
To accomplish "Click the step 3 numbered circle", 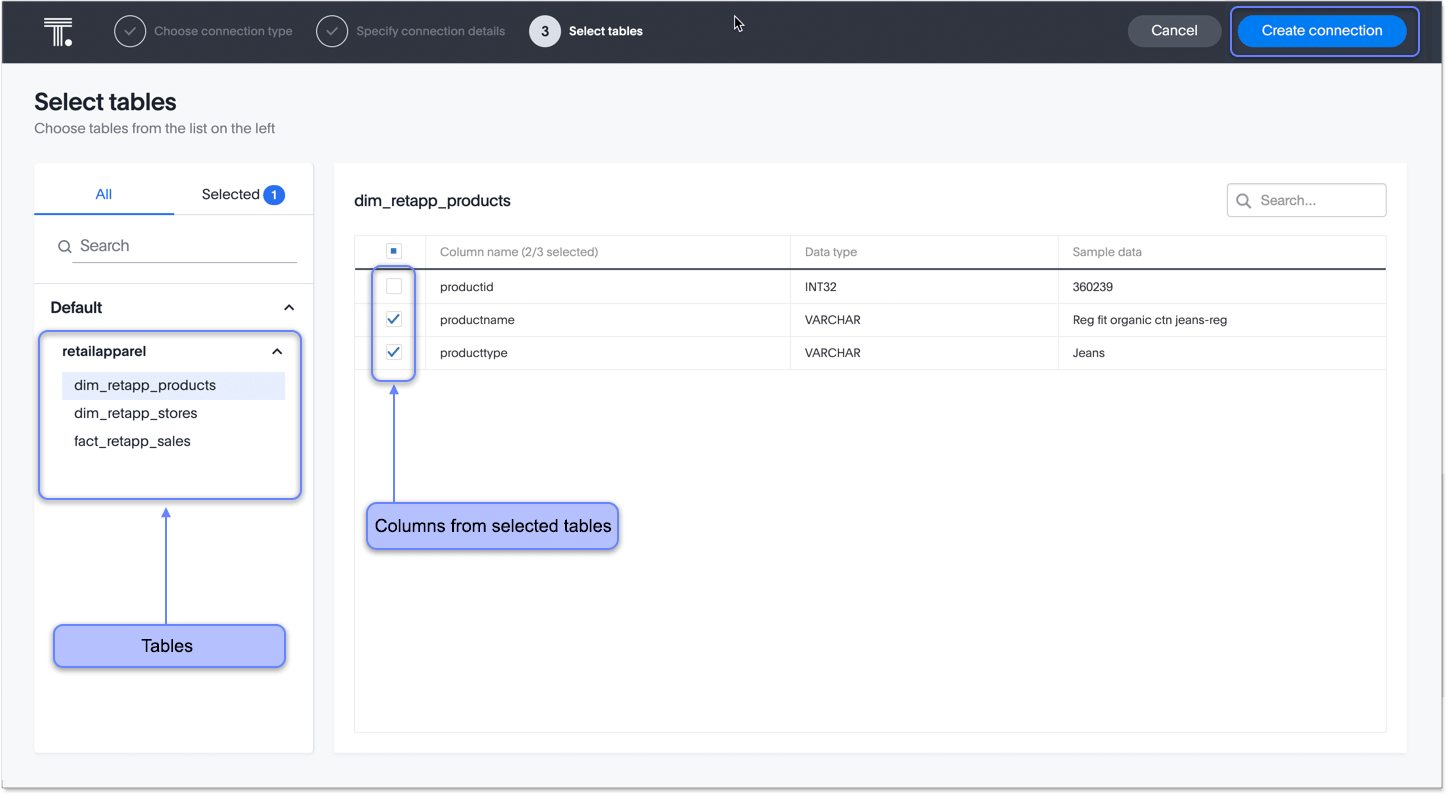I will click(x=544, y=31).
